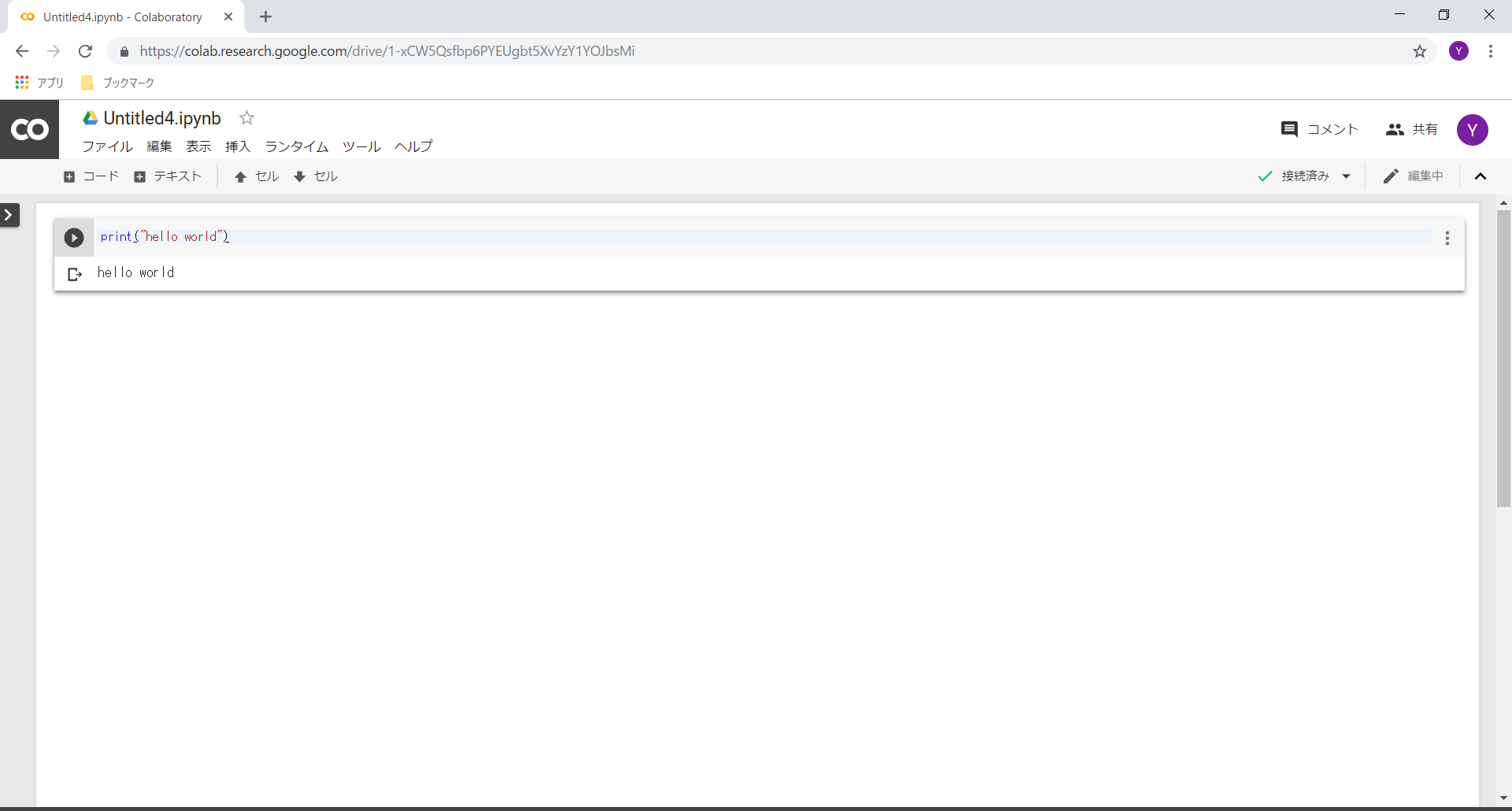The height and width of the screenshot is (811, 1512).
Task: Open the ランタイム menu
Action: [296, 146]
